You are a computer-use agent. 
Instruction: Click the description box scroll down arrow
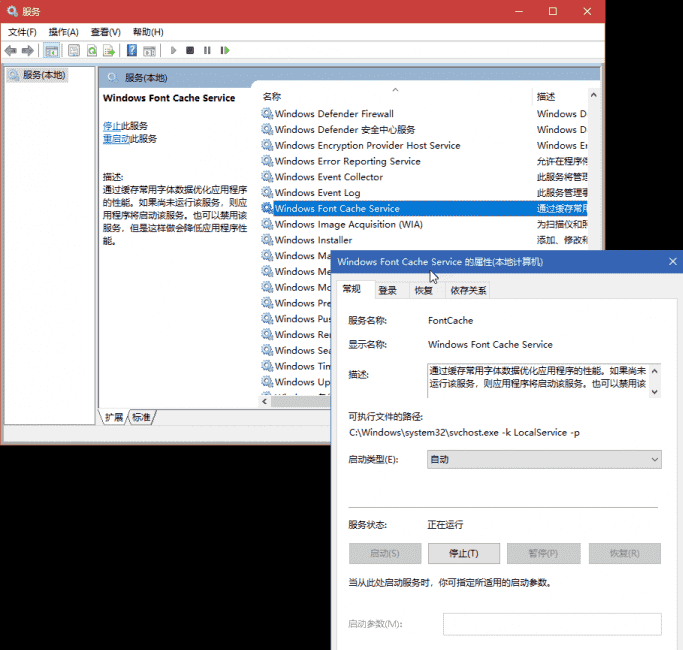654,392
